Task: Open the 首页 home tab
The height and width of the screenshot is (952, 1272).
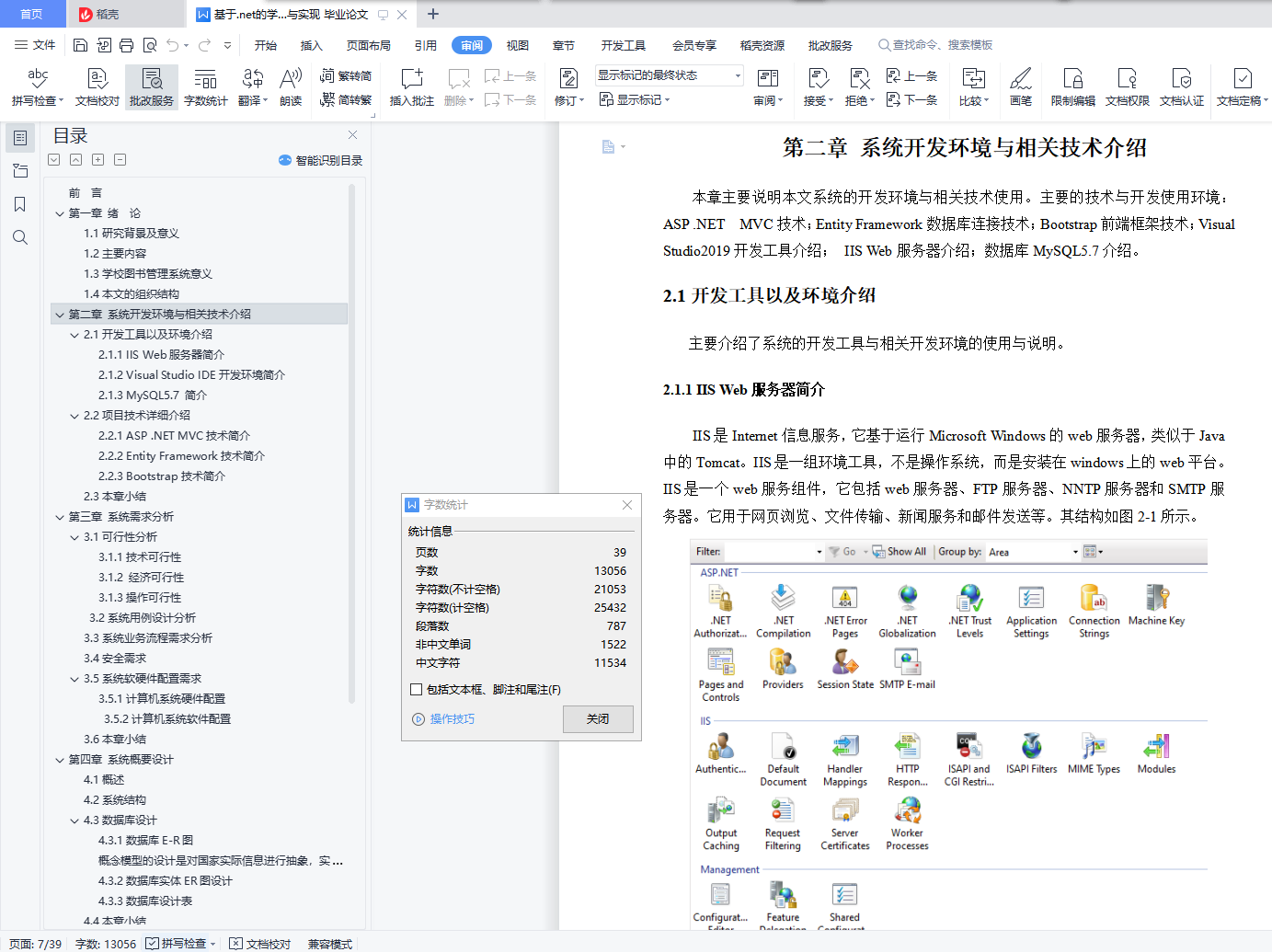Action: click(x=32, y=14)
